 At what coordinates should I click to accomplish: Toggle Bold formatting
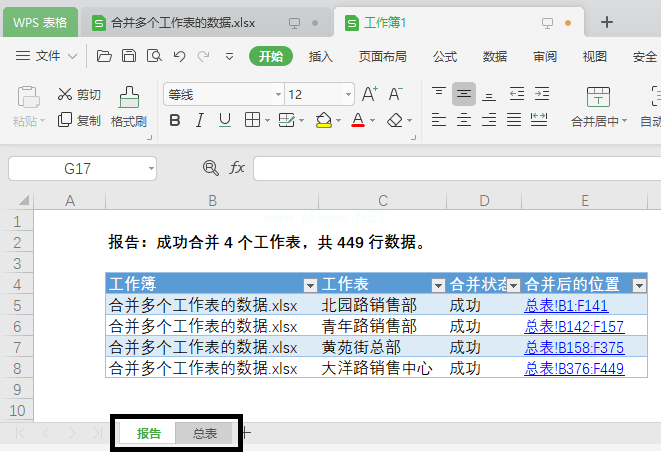click(175, 120)
